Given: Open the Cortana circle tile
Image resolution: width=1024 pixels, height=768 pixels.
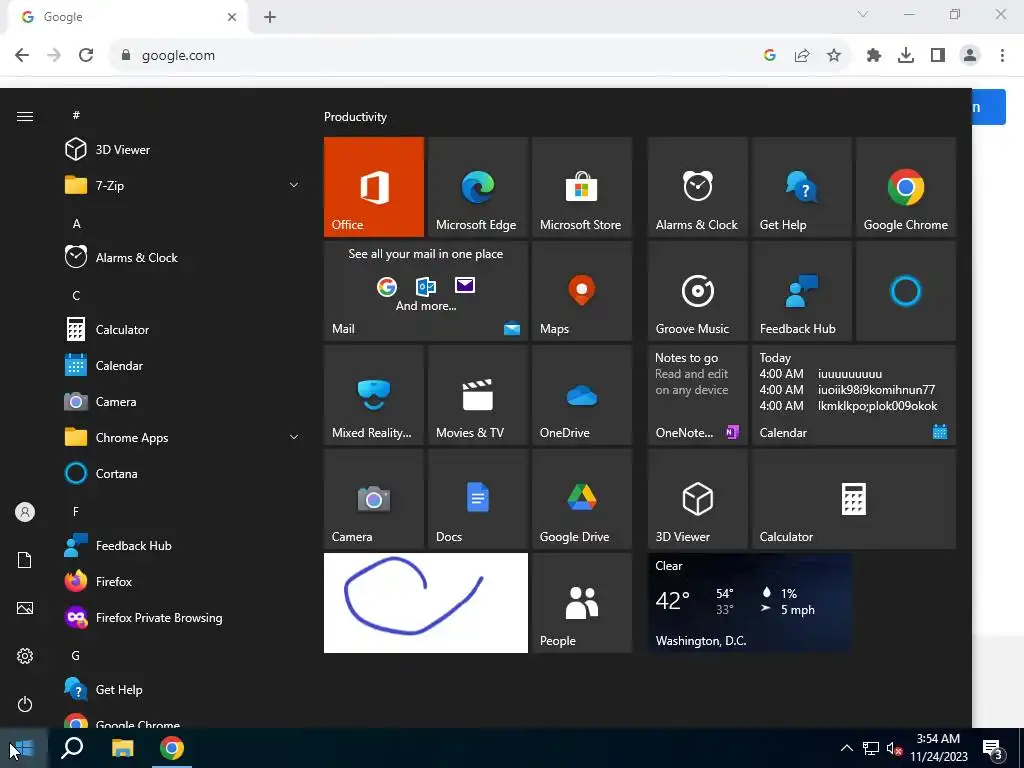Looking at the screenshot, I should pos(906,291).
